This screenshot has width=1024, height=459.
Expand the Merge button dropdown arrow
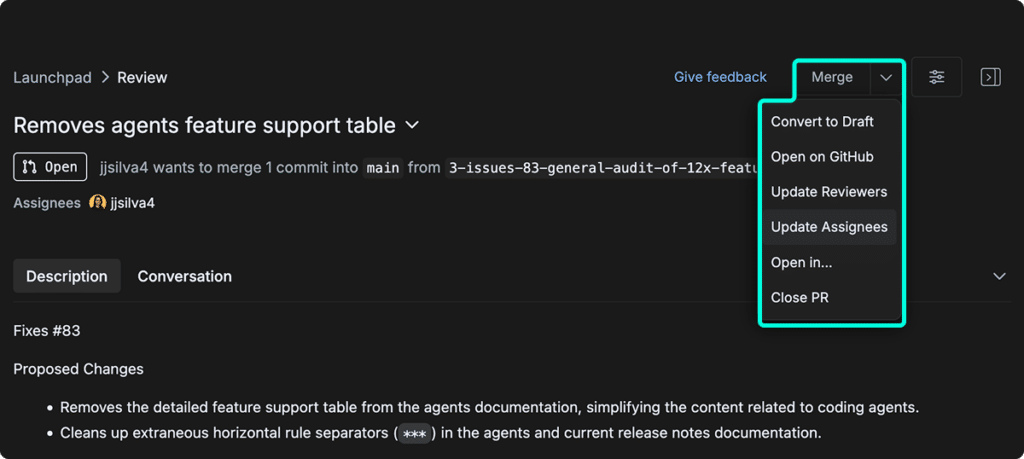coord(886,78)
